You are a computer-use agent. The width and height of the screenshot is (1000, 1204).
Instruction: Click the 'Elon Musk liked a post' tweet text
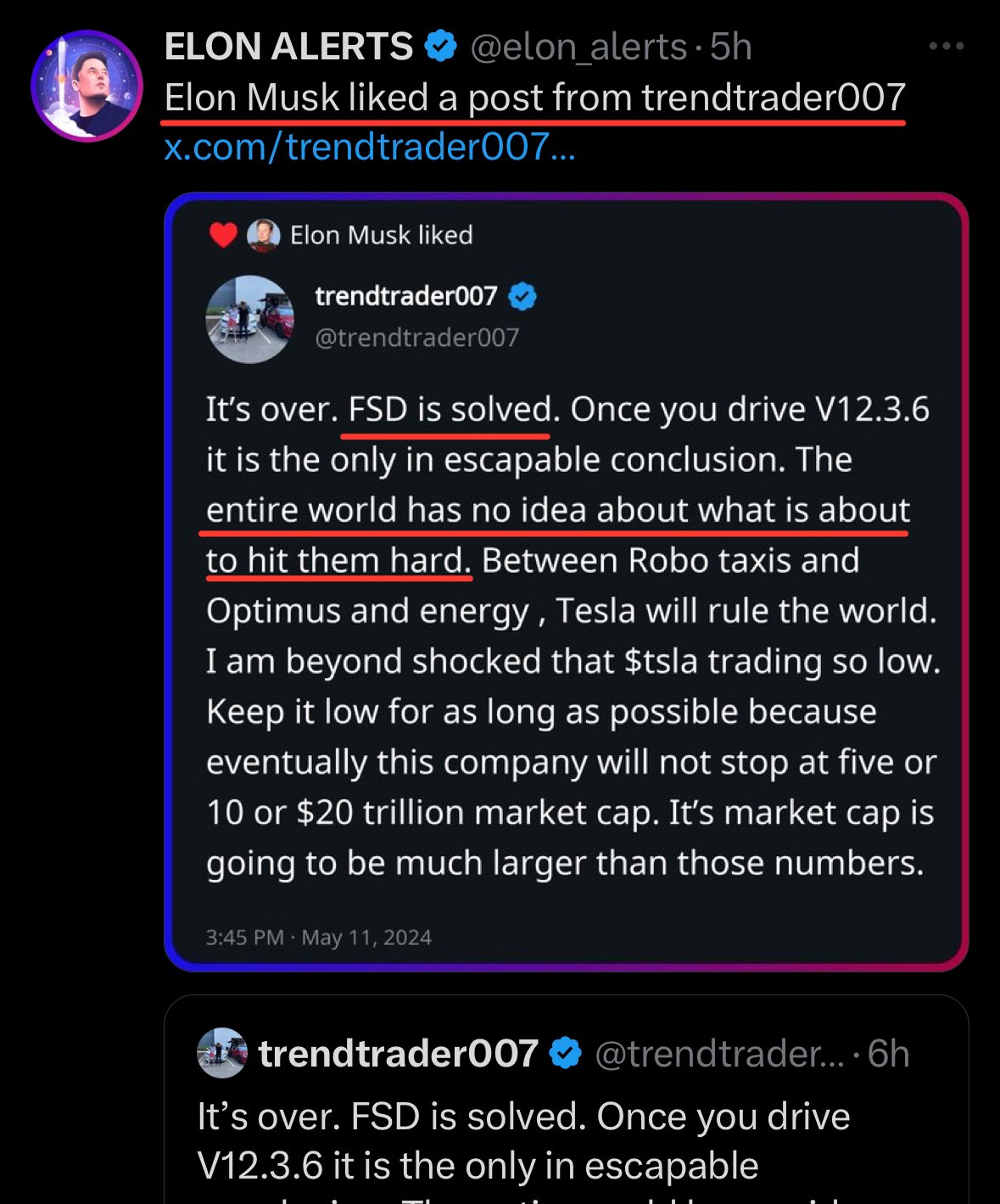point(534,98)
